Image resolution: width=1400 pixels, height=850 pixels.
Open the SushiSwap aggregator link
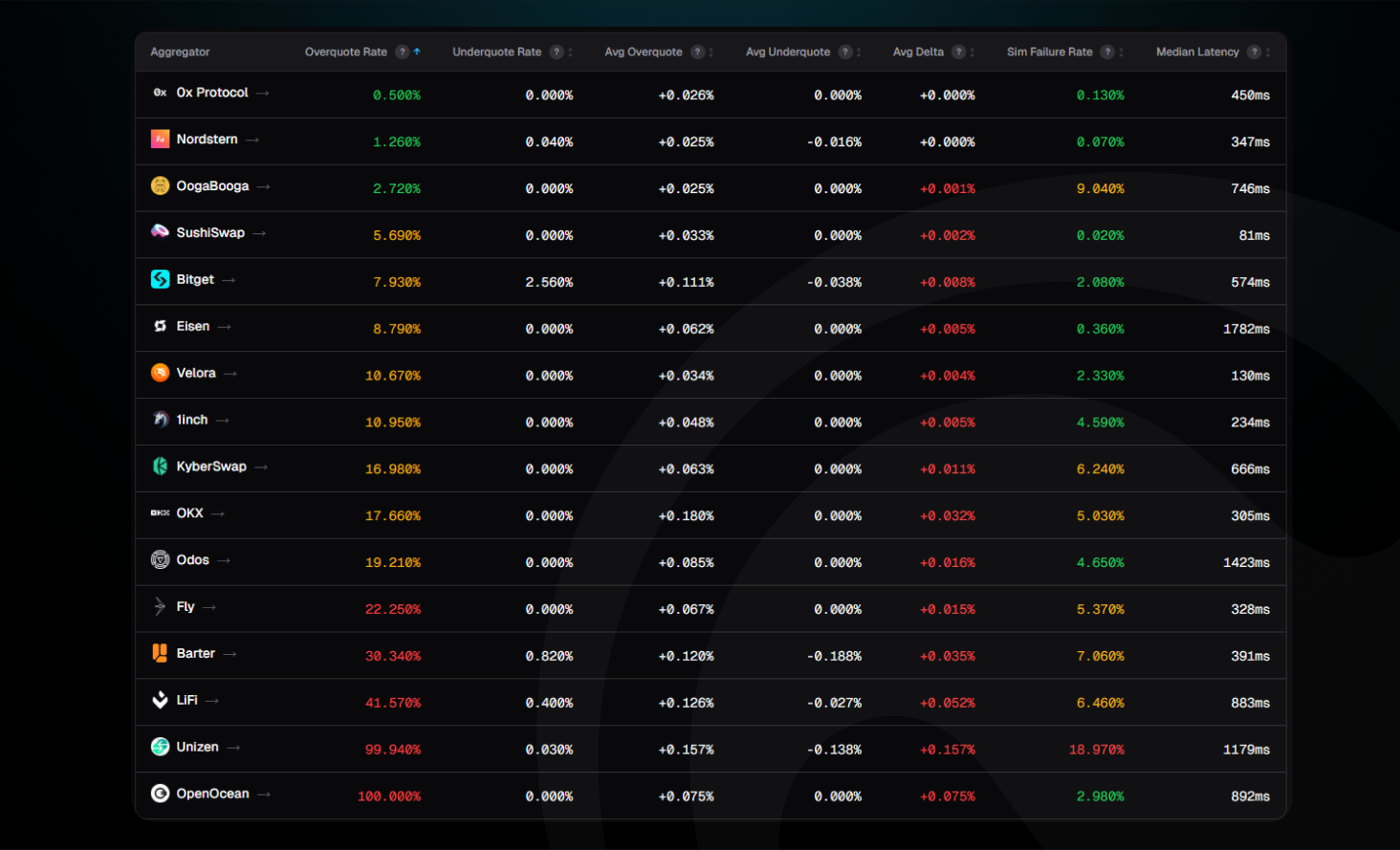(210, 232)
